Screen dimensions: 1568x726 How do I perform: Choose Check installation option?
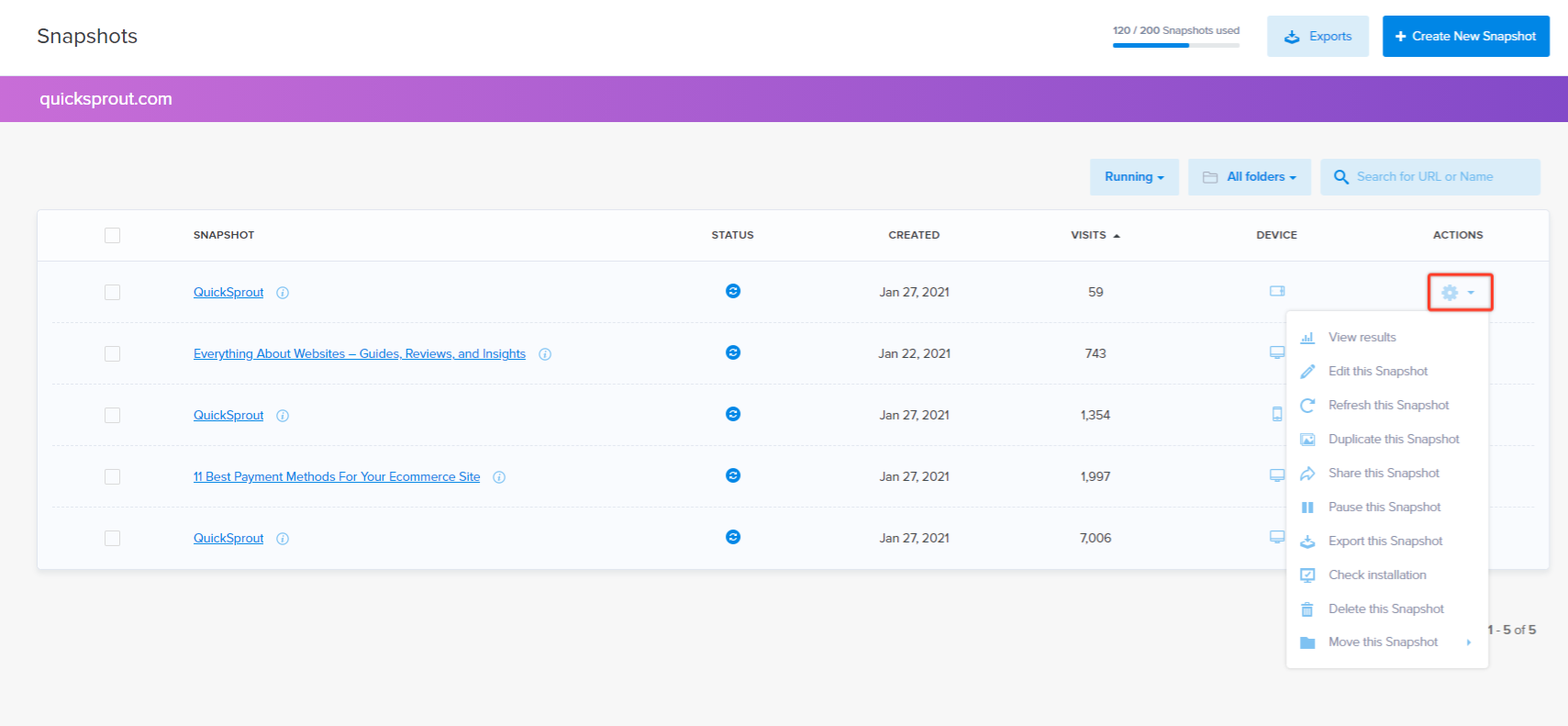(x=1377, y=575)
